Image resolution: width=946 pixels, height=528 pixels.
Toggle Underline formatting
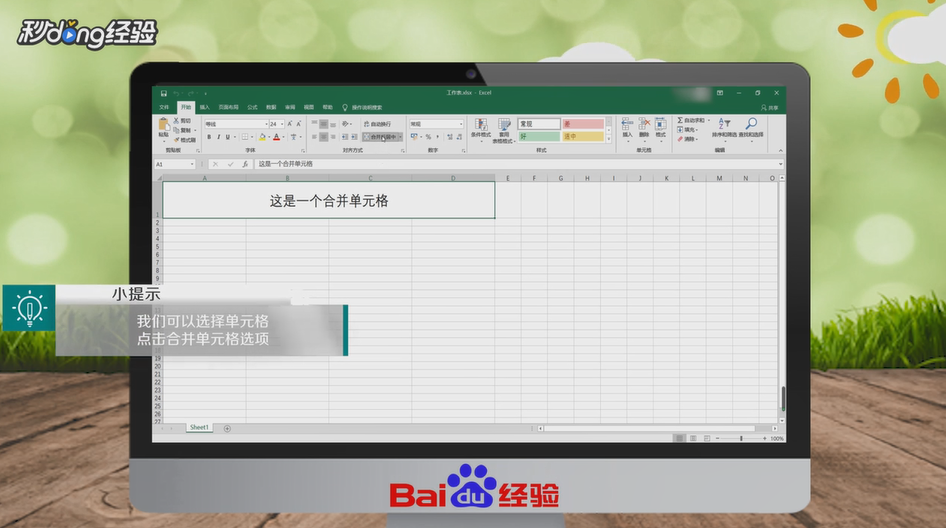[x=227, y=137]
